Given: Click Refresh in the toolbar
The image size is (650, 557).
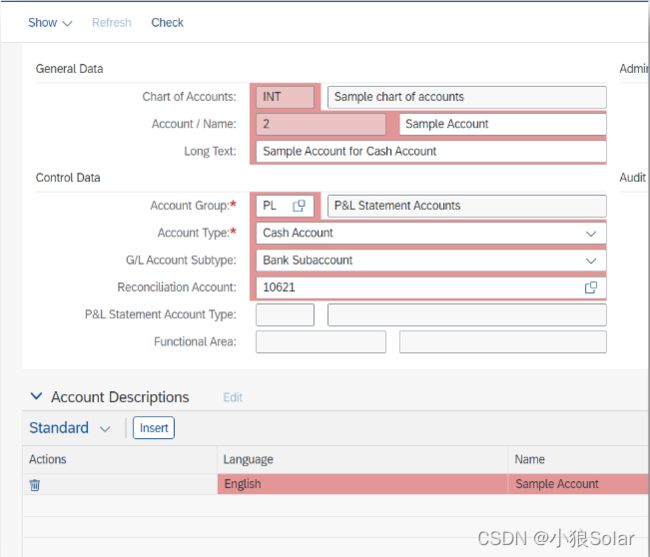Looking at the screenshot, I should tap(112, 23).
